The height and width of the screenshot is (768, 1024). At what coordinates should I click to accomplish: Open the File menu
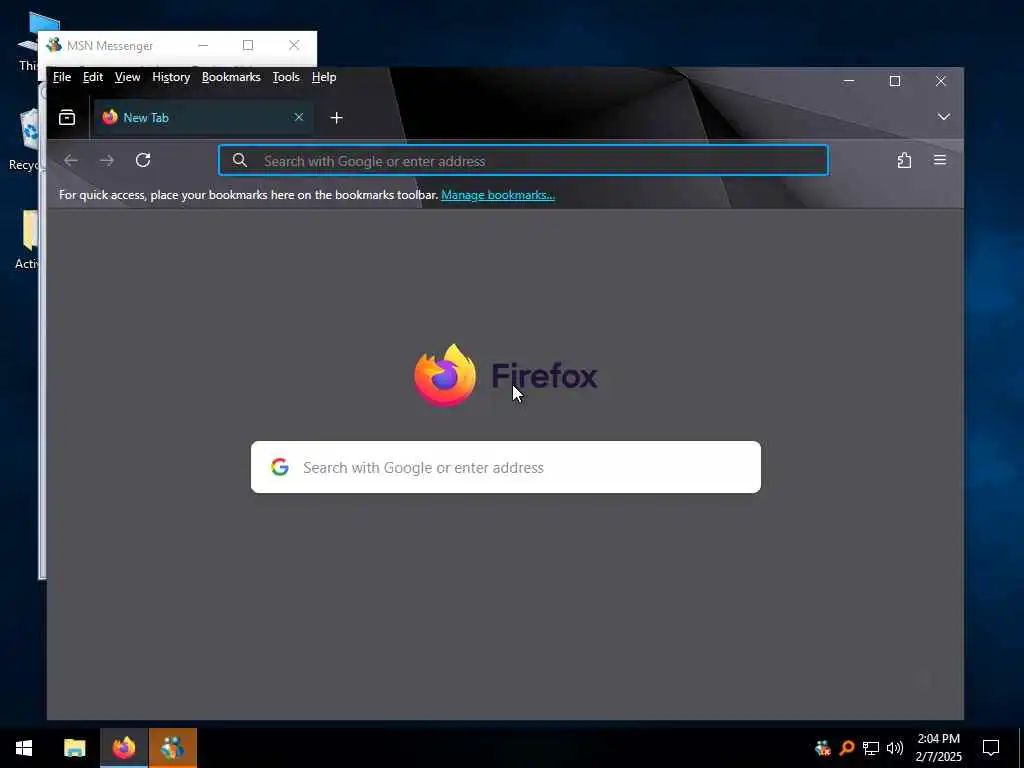pyautogui.click(x=62, y=77)
